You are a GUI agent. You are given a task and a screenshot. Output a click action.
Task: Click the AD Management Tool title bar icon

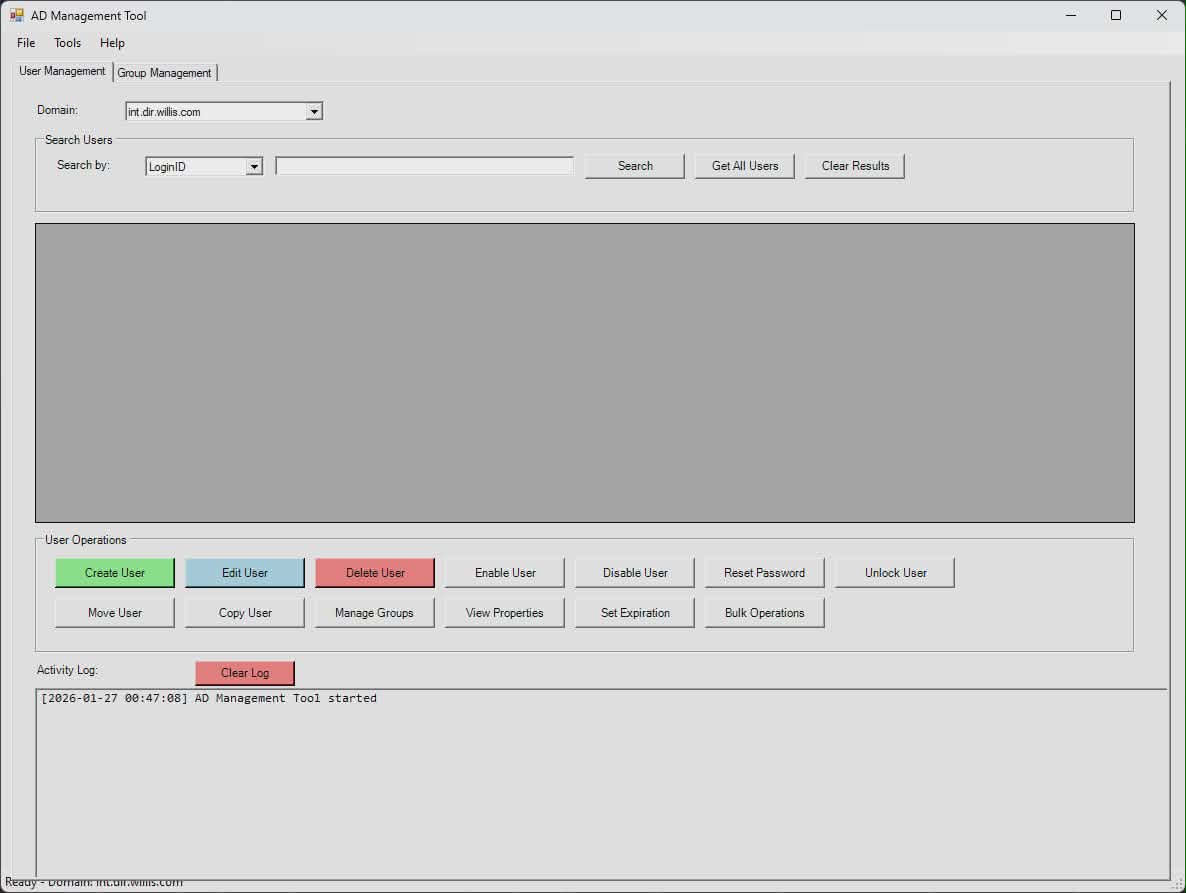pyautogui.click(x=17, y=15)
